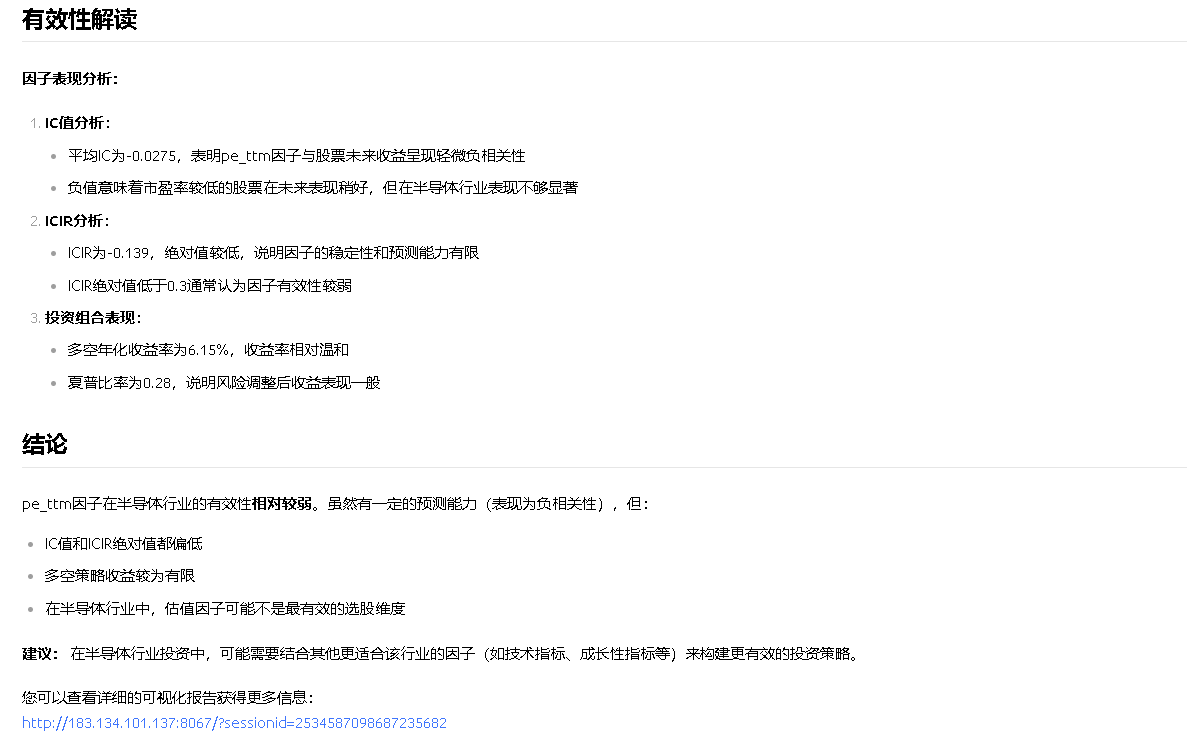Click the 夏普比率为0.28 bullet line
The height and width of the screenshot is (746, 1187).
tap(223, 383)
